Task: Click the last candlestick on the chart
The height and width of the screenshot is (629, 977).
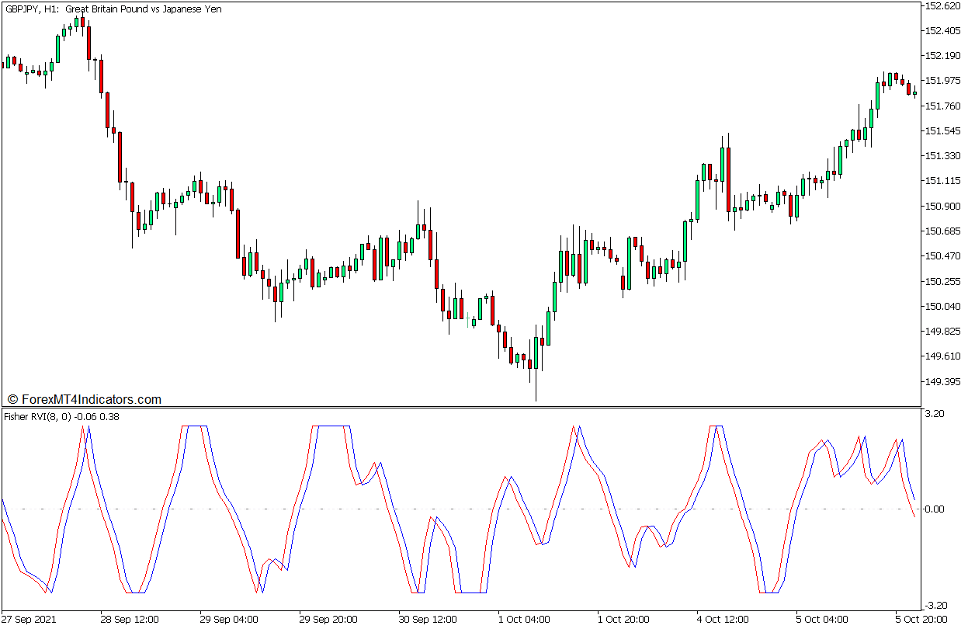Action: coord(914,93)
